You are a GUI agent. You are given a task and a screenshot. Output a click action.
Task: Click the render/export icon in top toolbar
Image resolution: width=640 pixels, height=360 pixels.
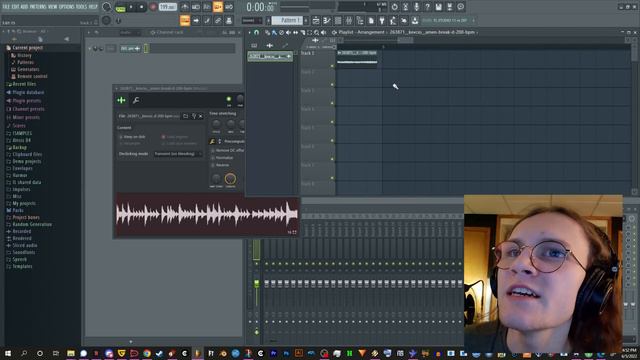(449, 7)
